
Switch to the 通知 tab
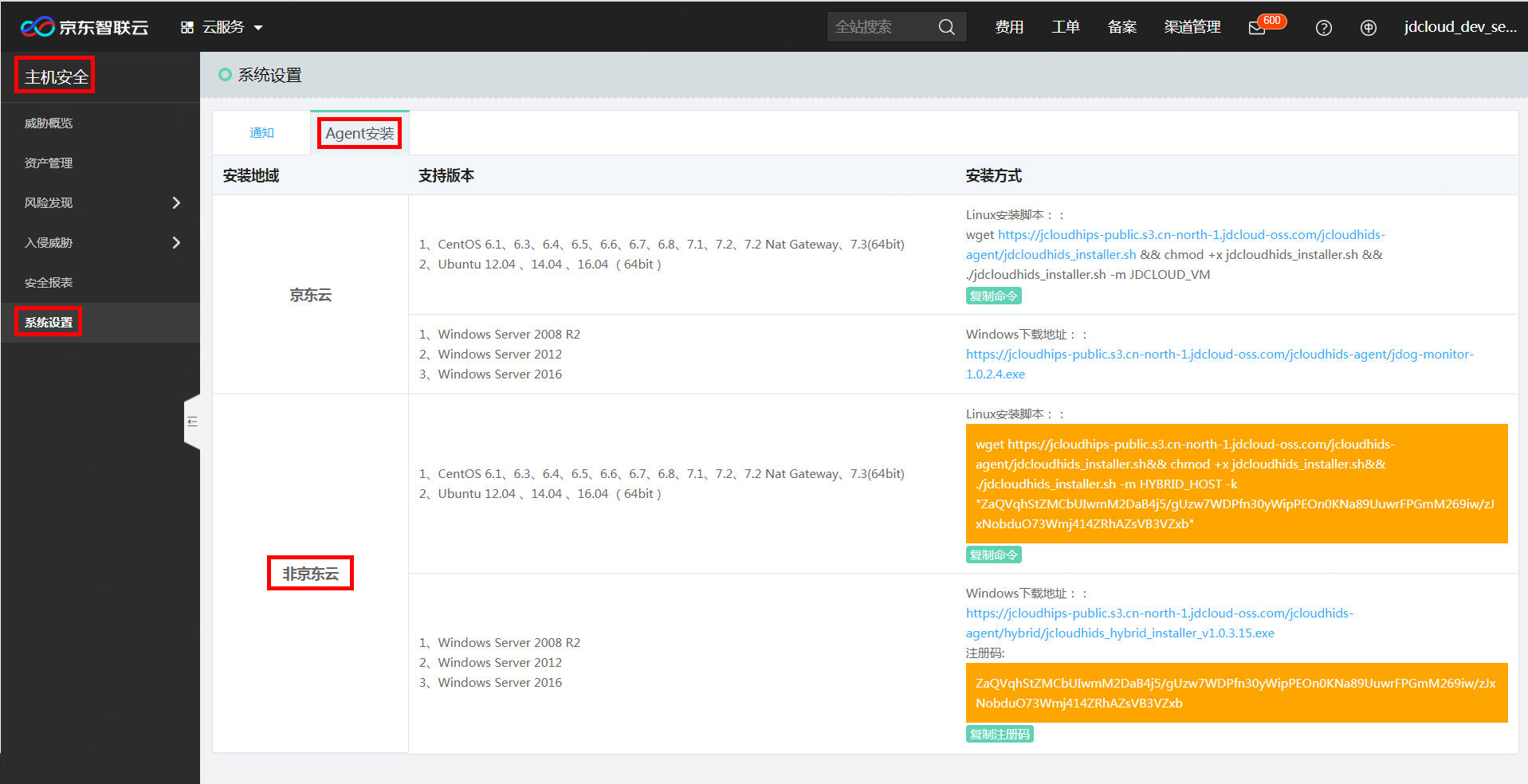pyautogui.click(x=261, y=132)
